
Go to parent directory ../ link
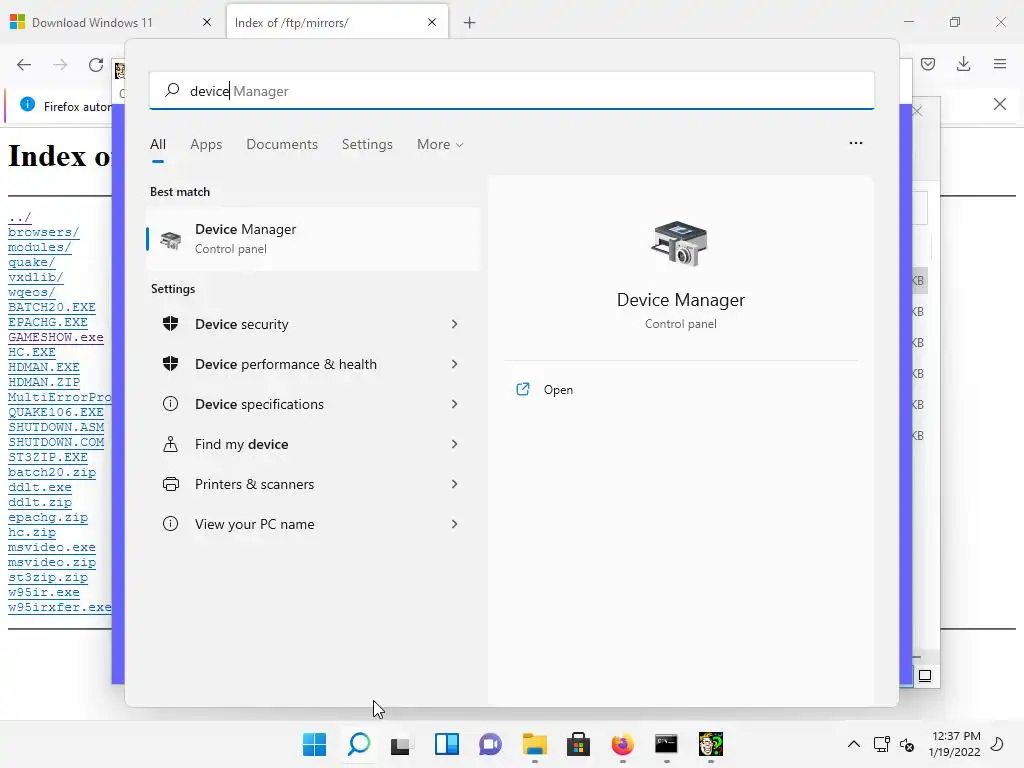point(20,217)
